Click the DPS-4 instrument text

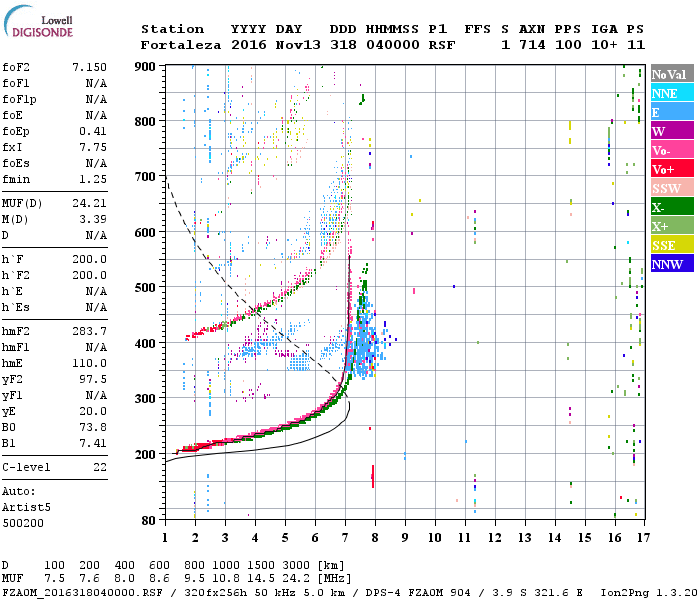pos(383,593)
